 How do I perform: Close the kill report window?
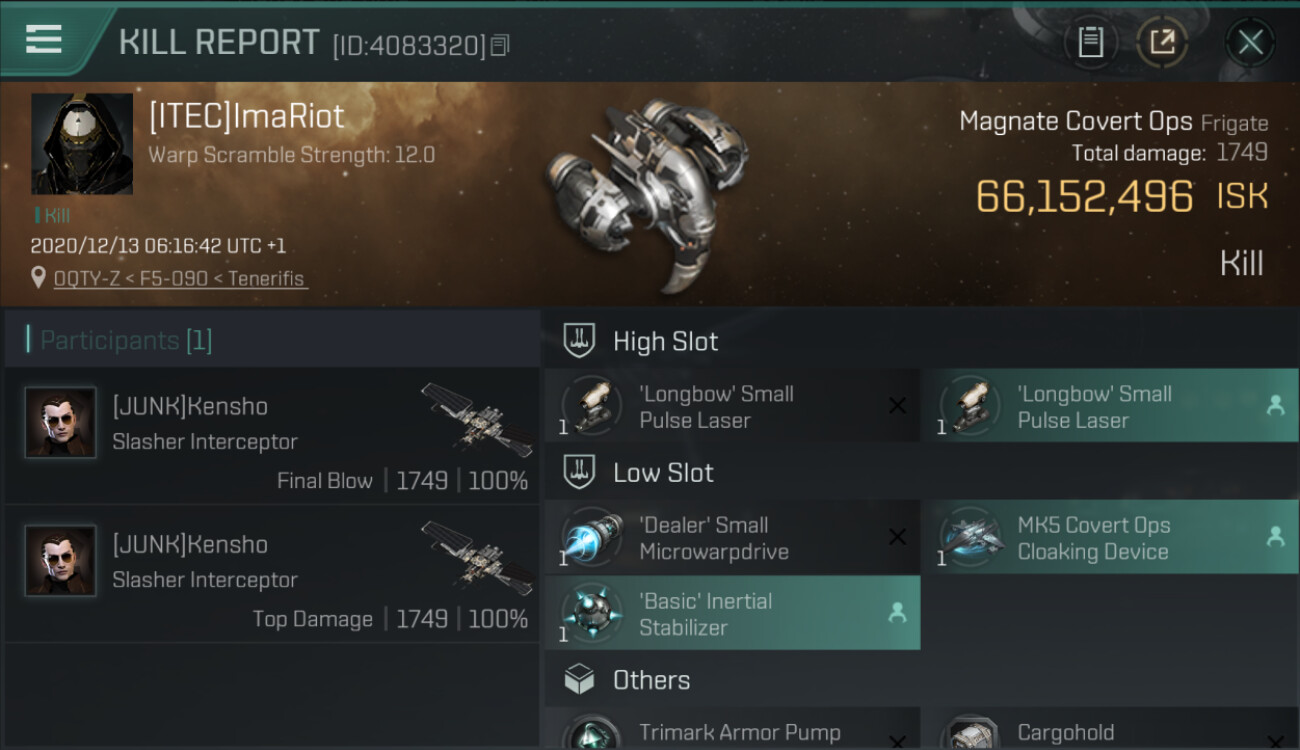coord(1250,42)
